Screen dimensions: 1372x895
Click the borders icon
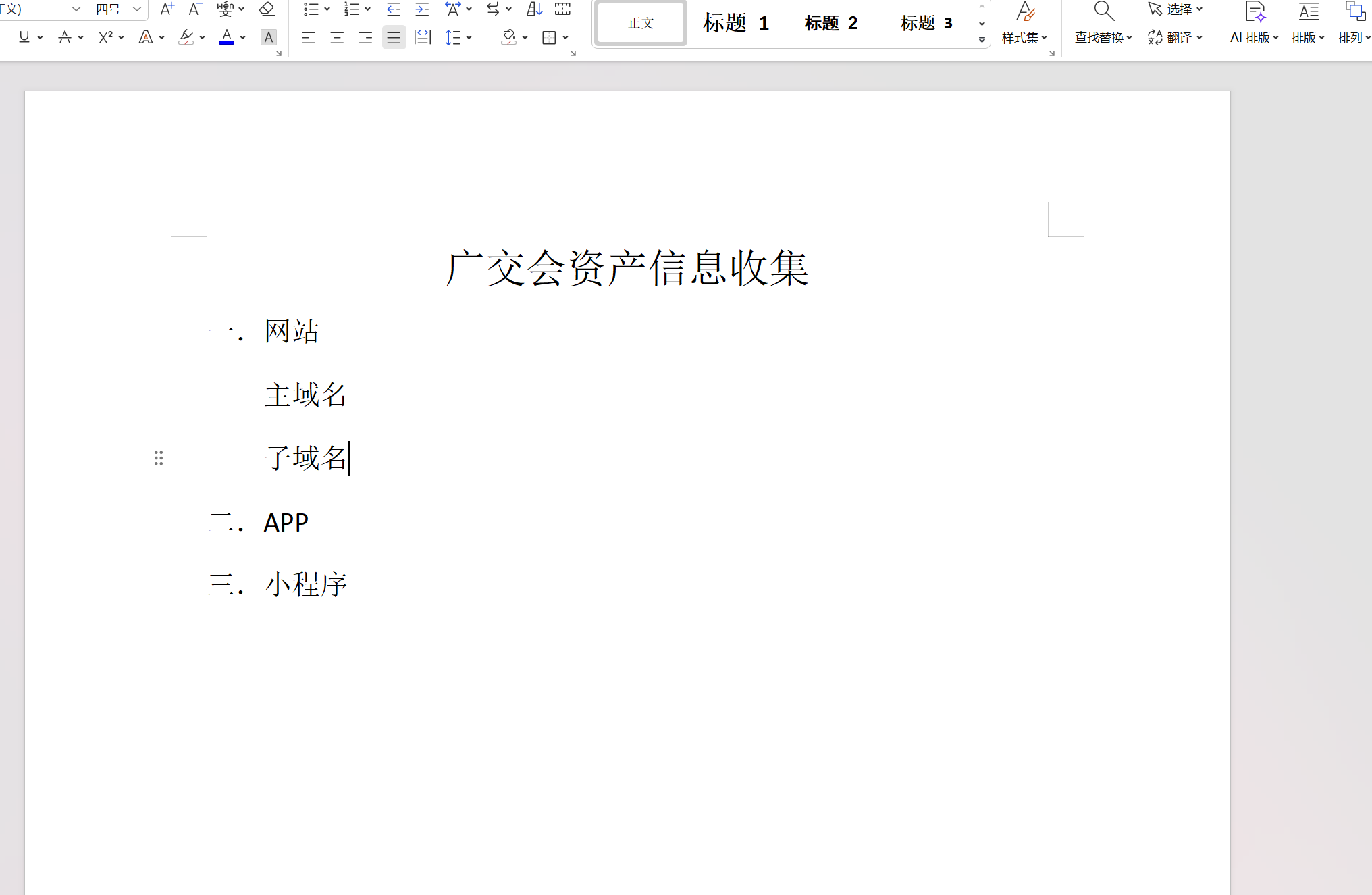550,37
